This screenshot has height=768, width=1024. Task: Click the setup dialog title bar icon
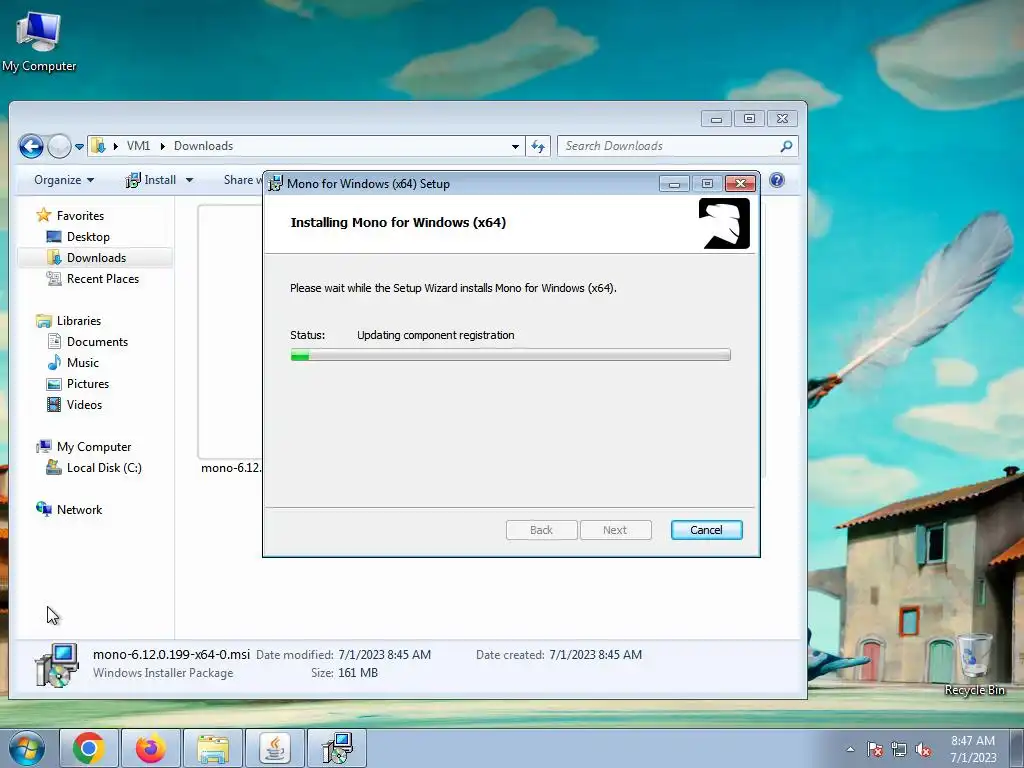(276, 184)
